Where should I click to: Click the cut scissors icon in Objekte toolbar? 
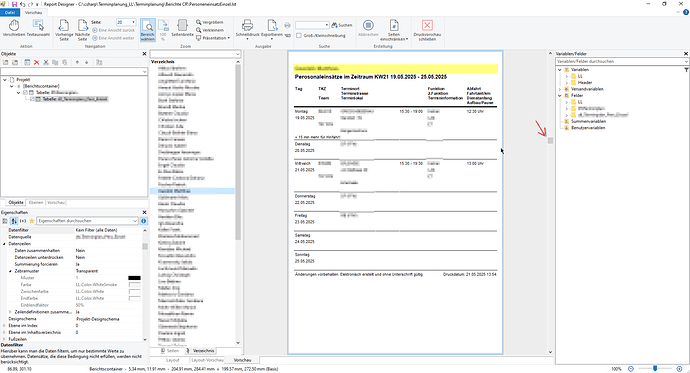[x=46, y=62]
